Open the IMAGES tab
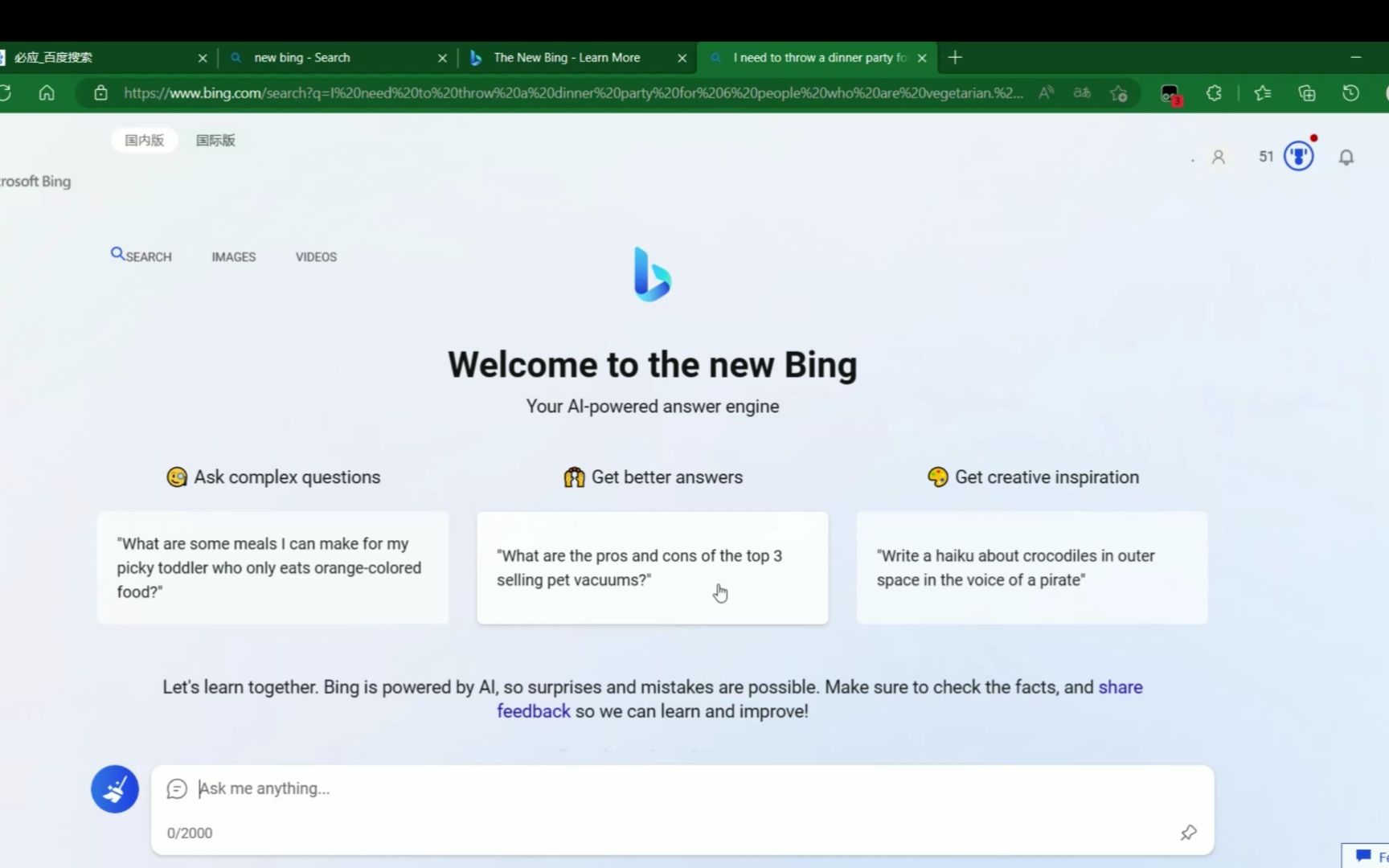Screen dimensions: 1389x868 (233, 257)
